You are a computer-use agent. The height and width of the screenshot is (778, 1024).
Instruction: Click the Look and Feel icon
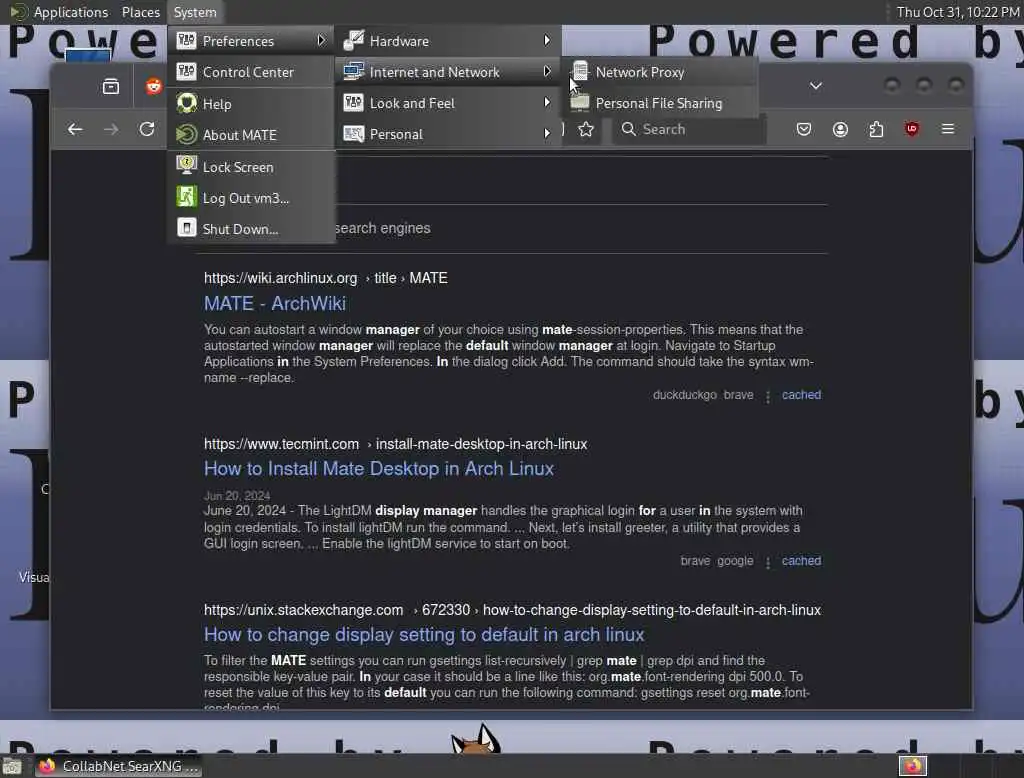pyautogui.click(x=353, y=103)
